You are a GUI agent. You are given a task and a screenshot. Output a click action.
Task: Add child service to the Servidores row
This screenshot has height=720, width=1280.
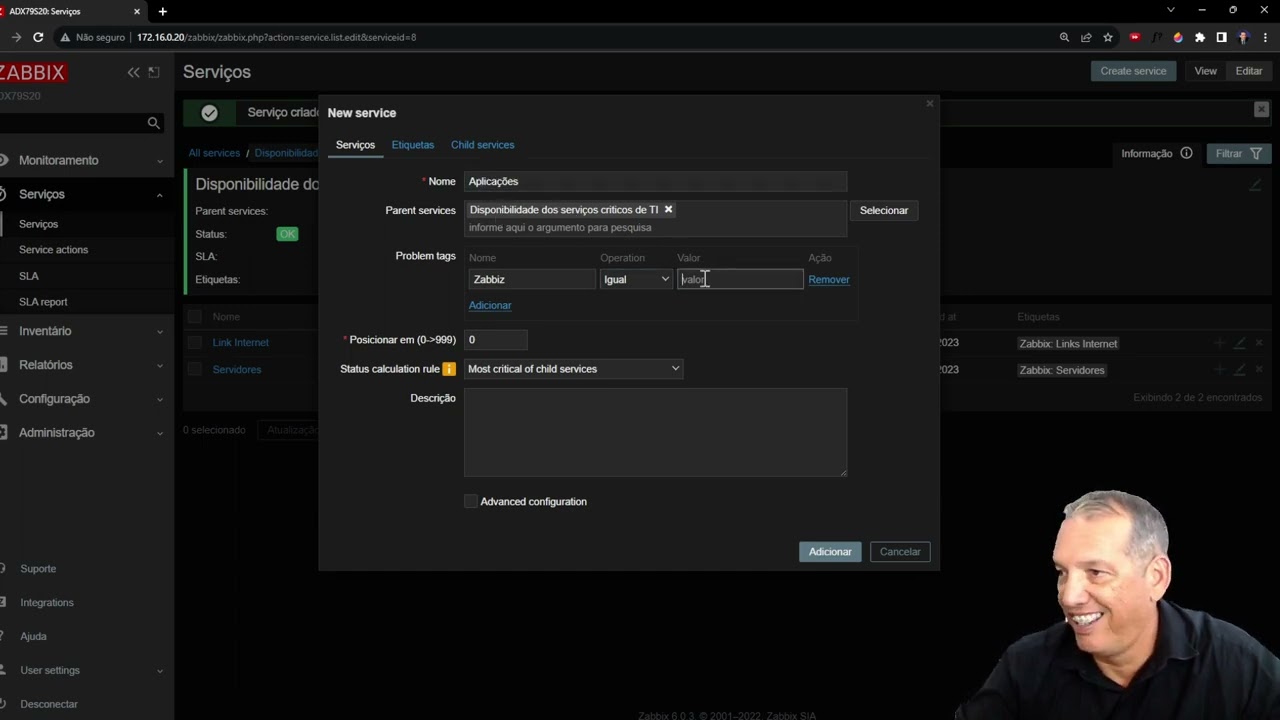coord(1219,370)
